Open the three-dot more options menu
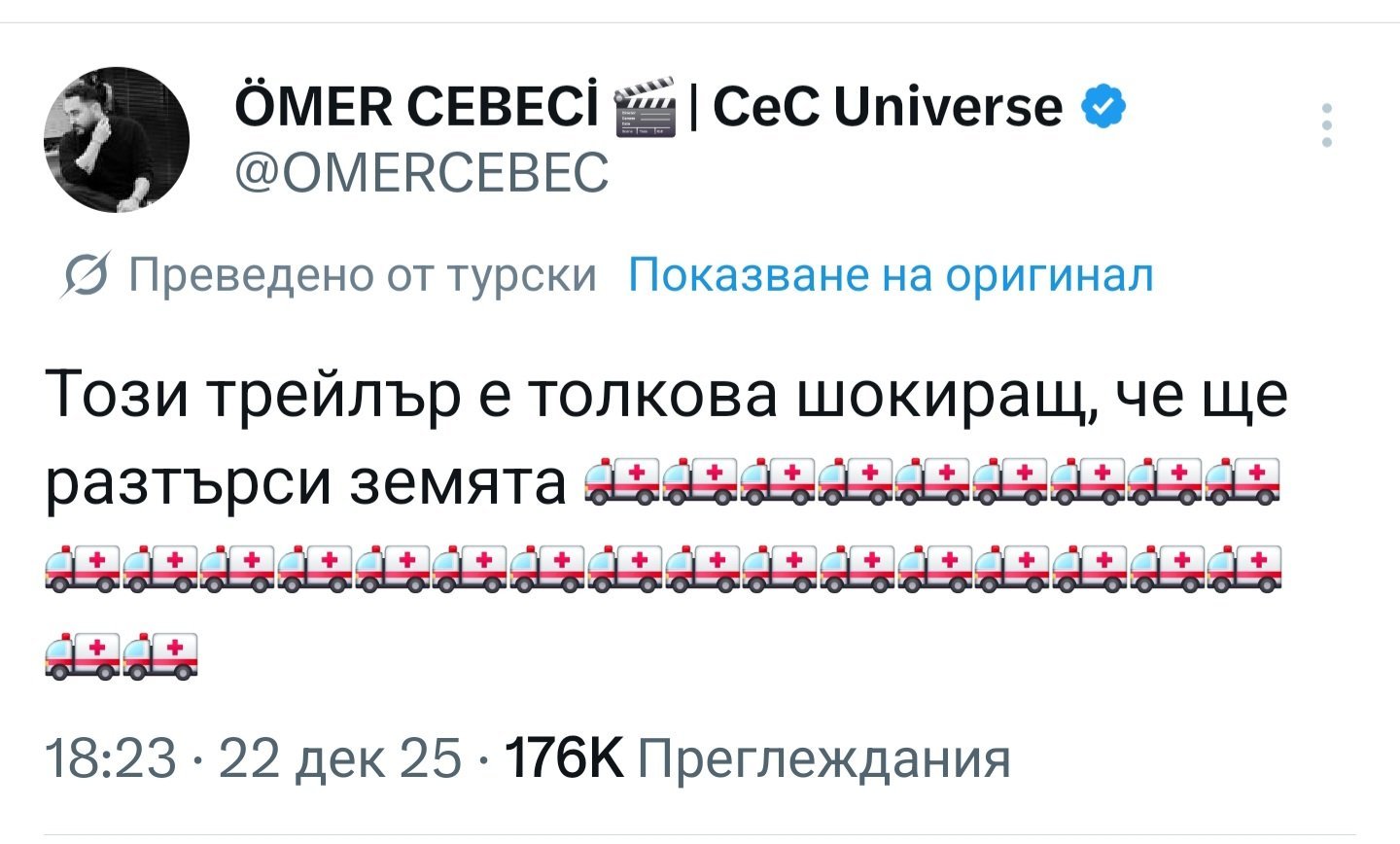Image resolution: width=1400 pixels, height=844 pixels. pos(1327,124)
